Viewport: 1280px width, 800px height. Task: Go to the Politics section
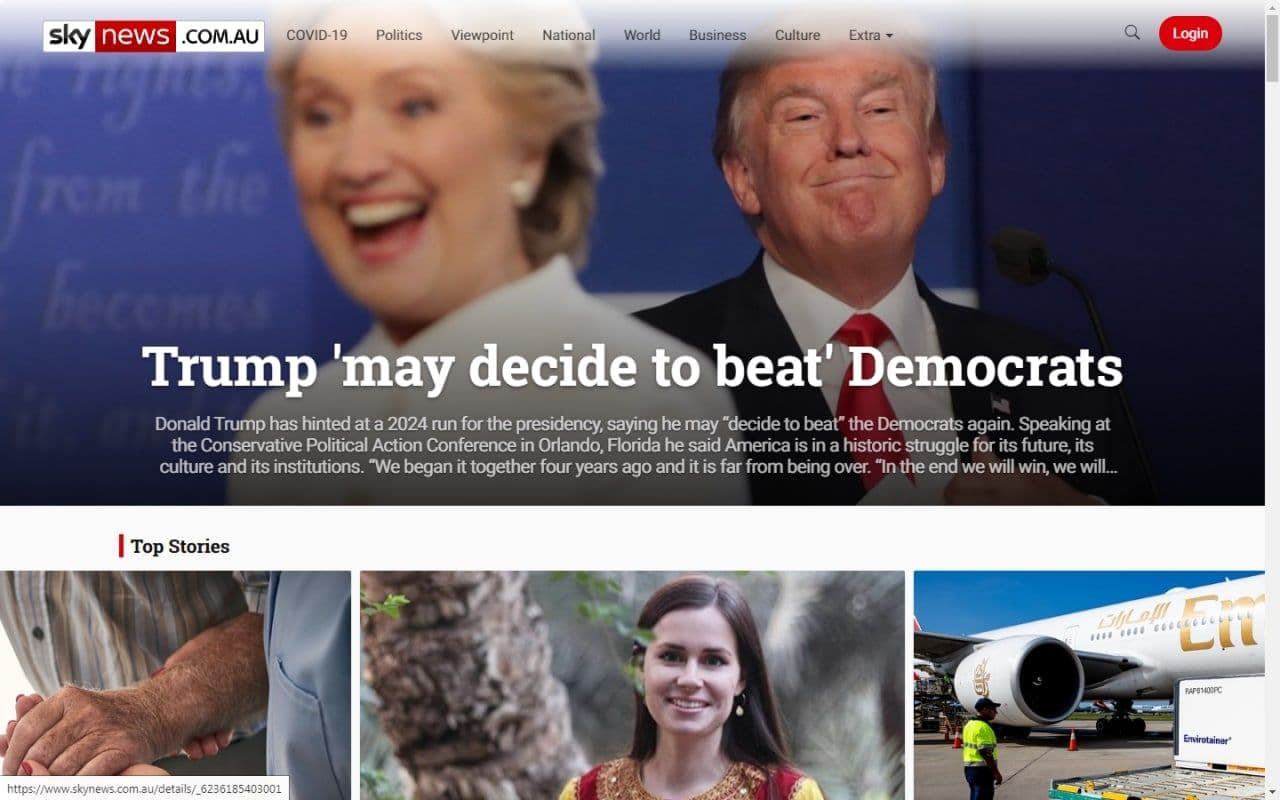click(399, 35)
